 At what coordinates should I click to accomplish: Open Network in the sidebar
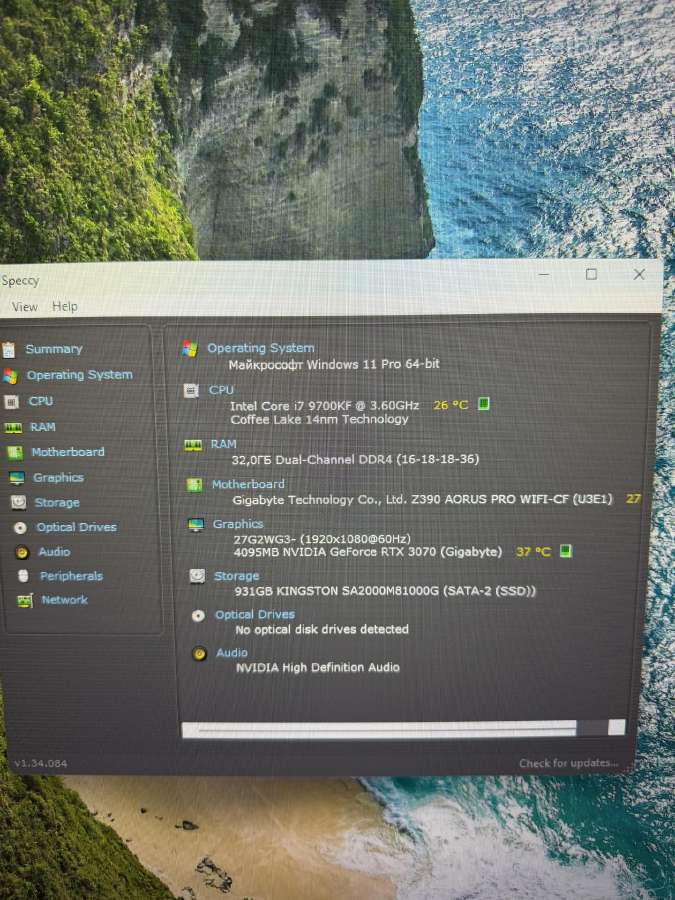coord(64,600)
